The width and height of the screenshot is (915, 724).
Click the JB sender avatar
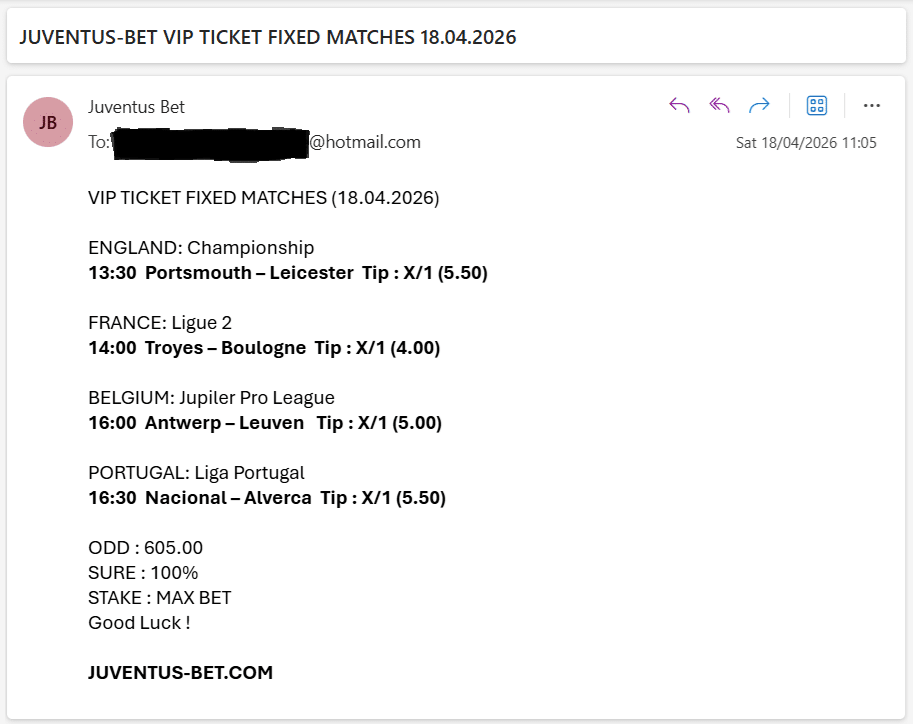coord(48,122)
